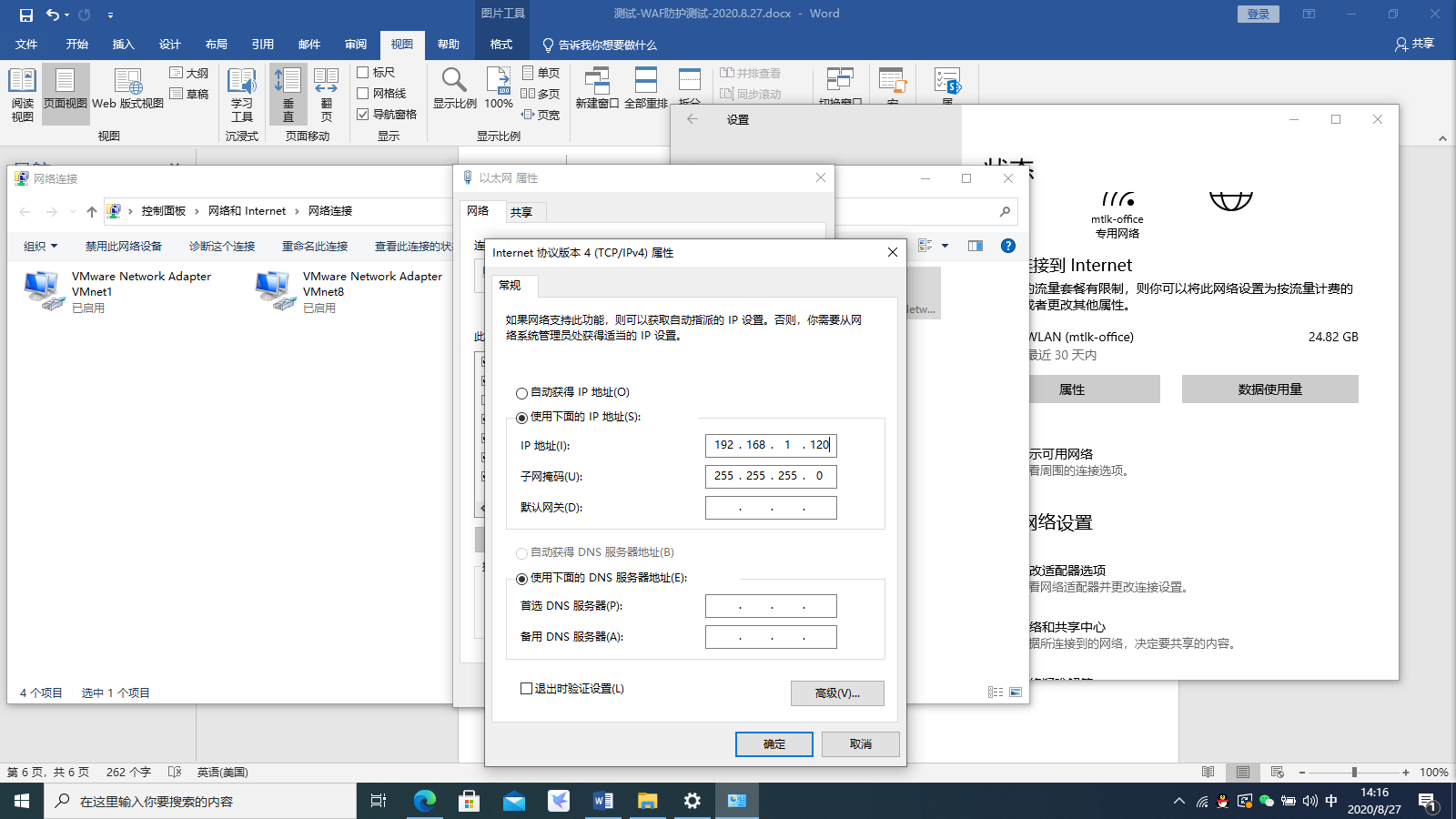The height and width of the screenshot is (819, 1456).
Task: Click Arrange All windows icon
Action: pyautogui.click(x=646, y=89)
